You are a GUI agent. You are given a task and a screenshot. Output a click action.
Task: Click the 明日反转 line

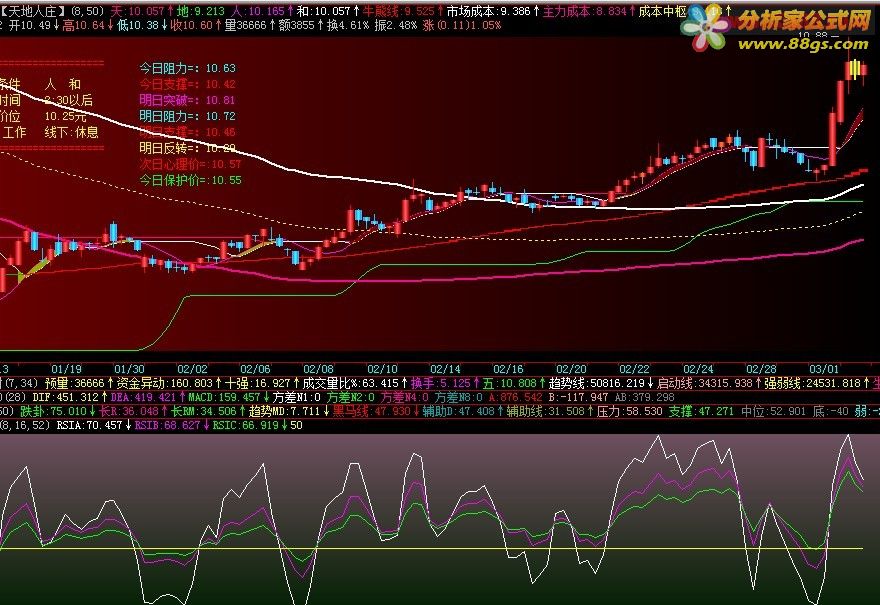coord(187,148)
